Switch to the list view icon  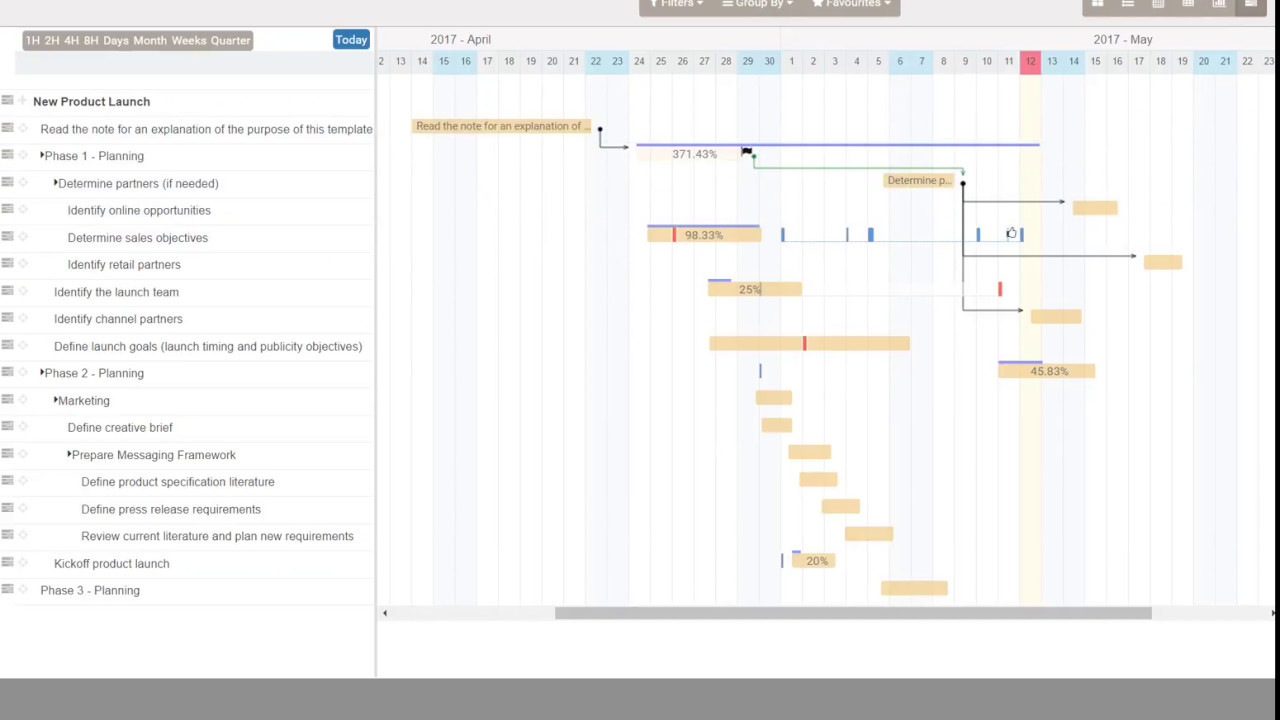pyautogui.click(x=1128, y=4)
